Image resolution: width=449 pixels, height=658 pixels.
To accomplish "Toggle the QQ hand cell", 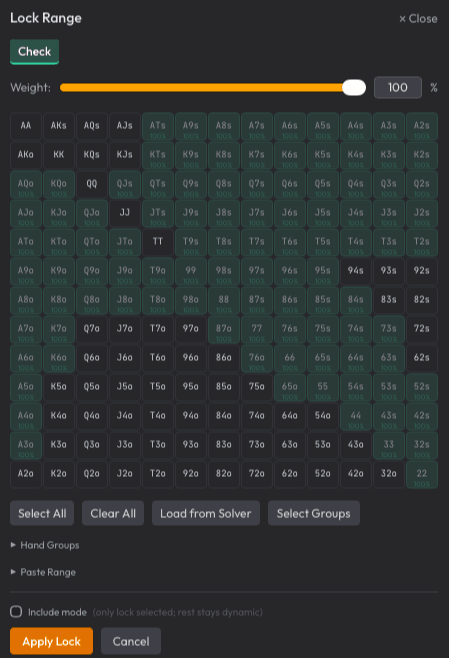I will tap(91, 184).
